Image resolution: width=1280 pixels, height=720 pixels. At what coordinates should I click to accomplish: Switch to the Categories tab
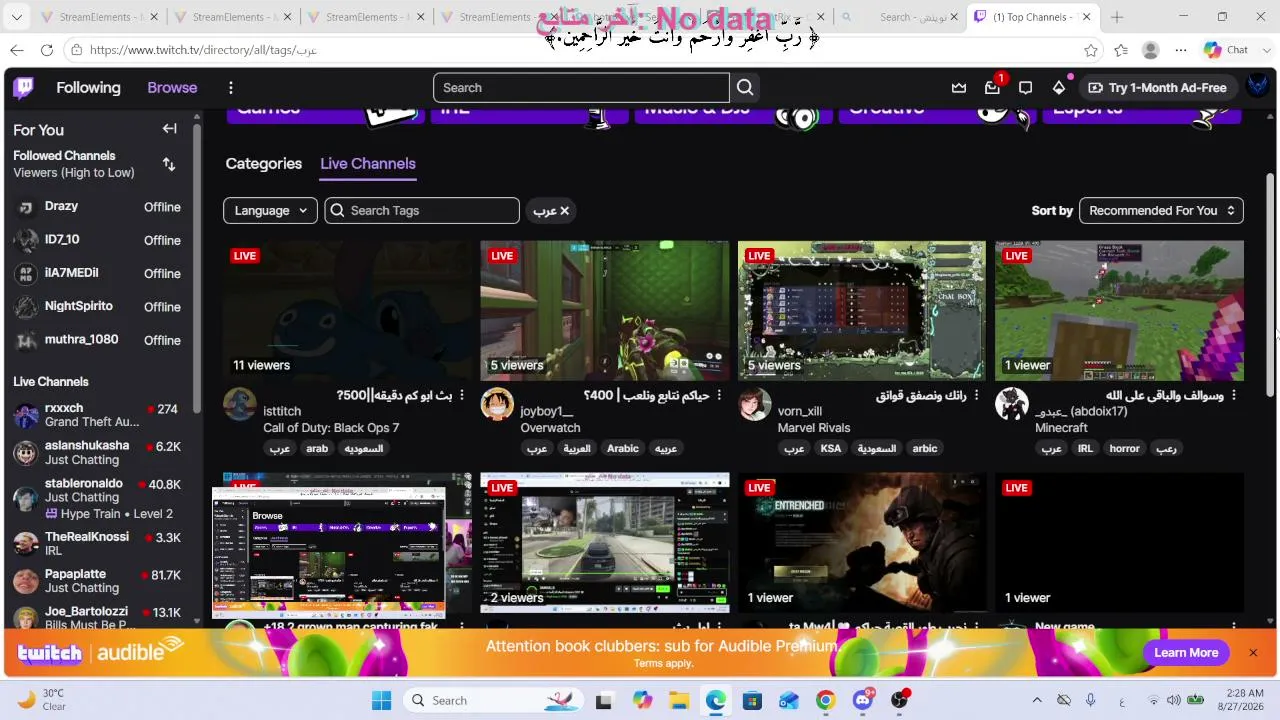point(264,164)
